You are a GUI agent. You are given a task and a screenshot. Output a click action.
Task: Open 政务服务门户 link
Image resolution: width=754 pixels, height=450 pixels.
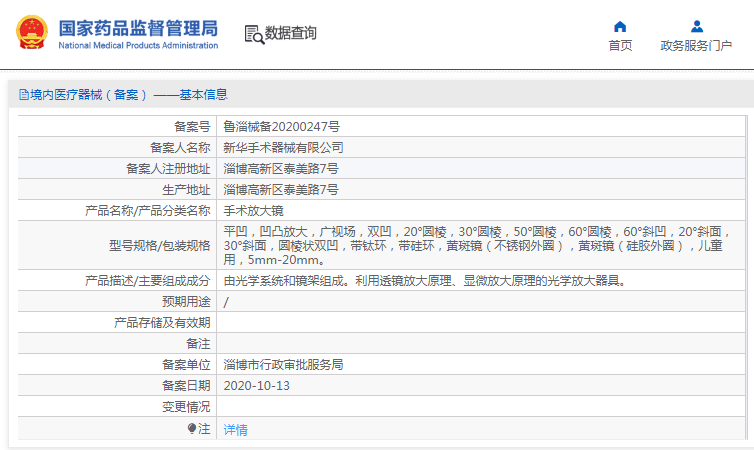696,45
